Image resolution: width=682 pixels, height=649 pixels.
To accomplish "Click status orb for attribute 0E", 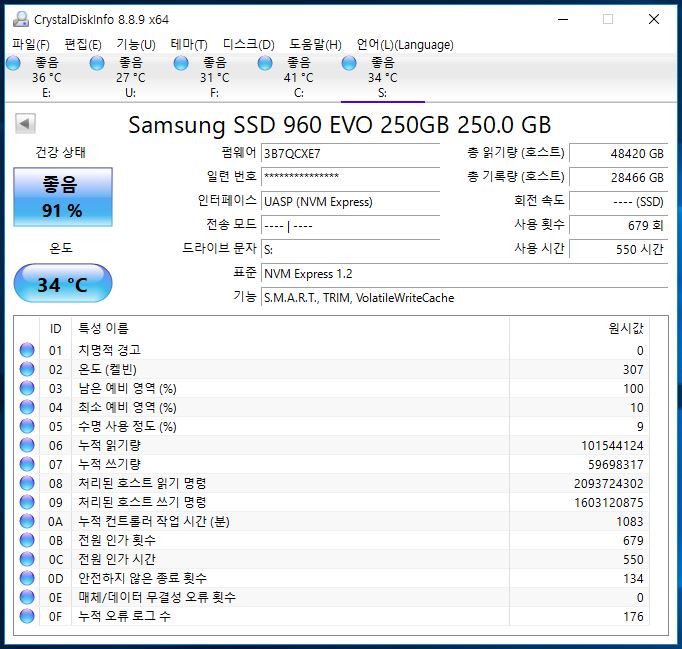I will (27, 597).
